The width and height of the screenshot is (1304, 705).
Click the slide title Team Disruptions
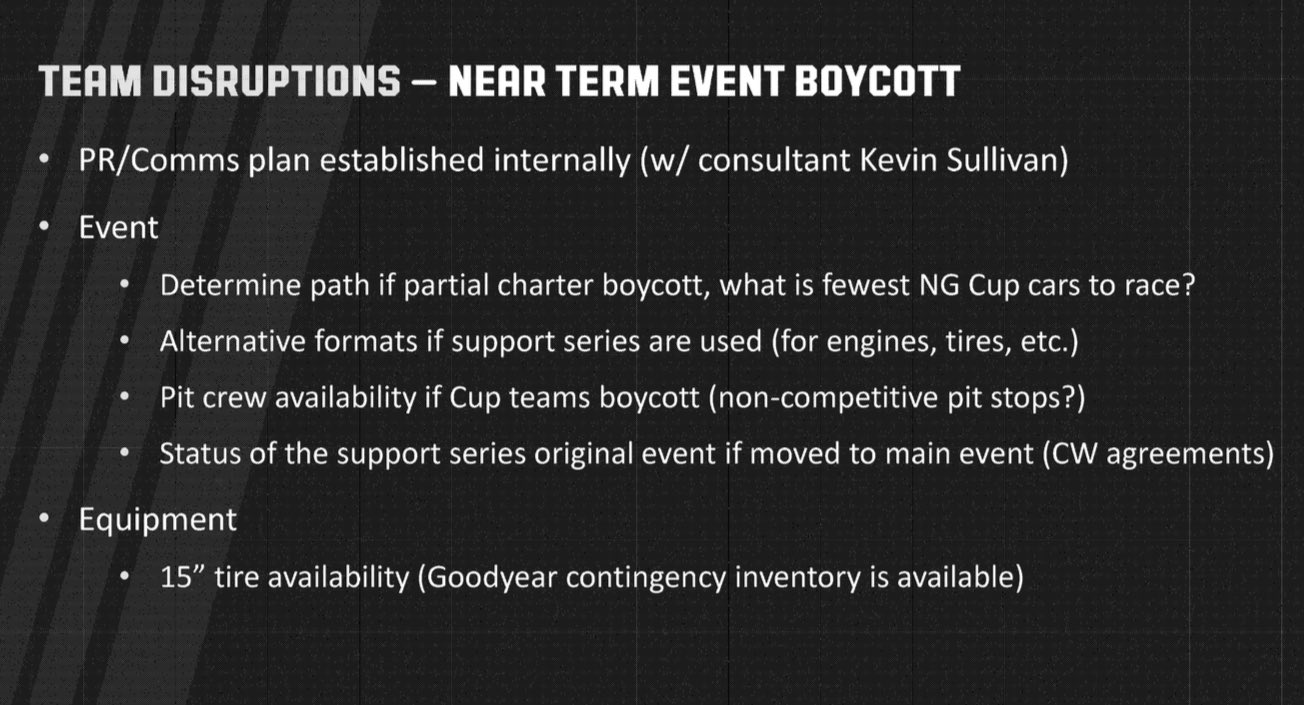pyautogui.click(x=219, y=81)
